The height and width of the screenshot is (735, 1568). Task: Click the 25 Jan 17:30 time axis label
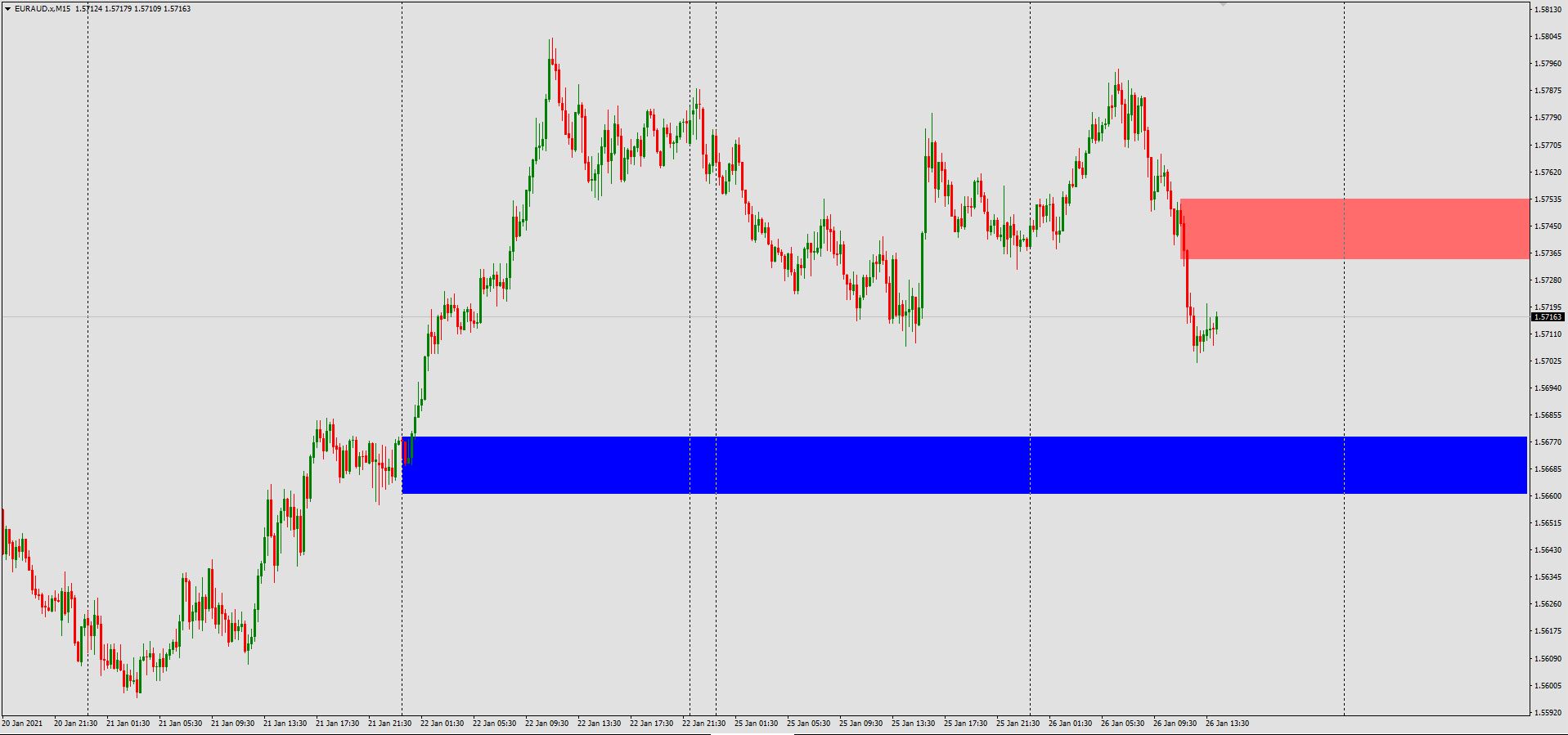[966, 724]
